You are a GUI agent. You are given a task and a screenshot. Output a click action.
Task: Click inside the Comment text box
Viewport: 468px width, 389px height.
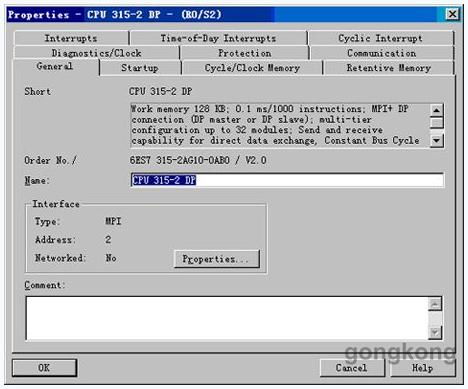point(227,318)
